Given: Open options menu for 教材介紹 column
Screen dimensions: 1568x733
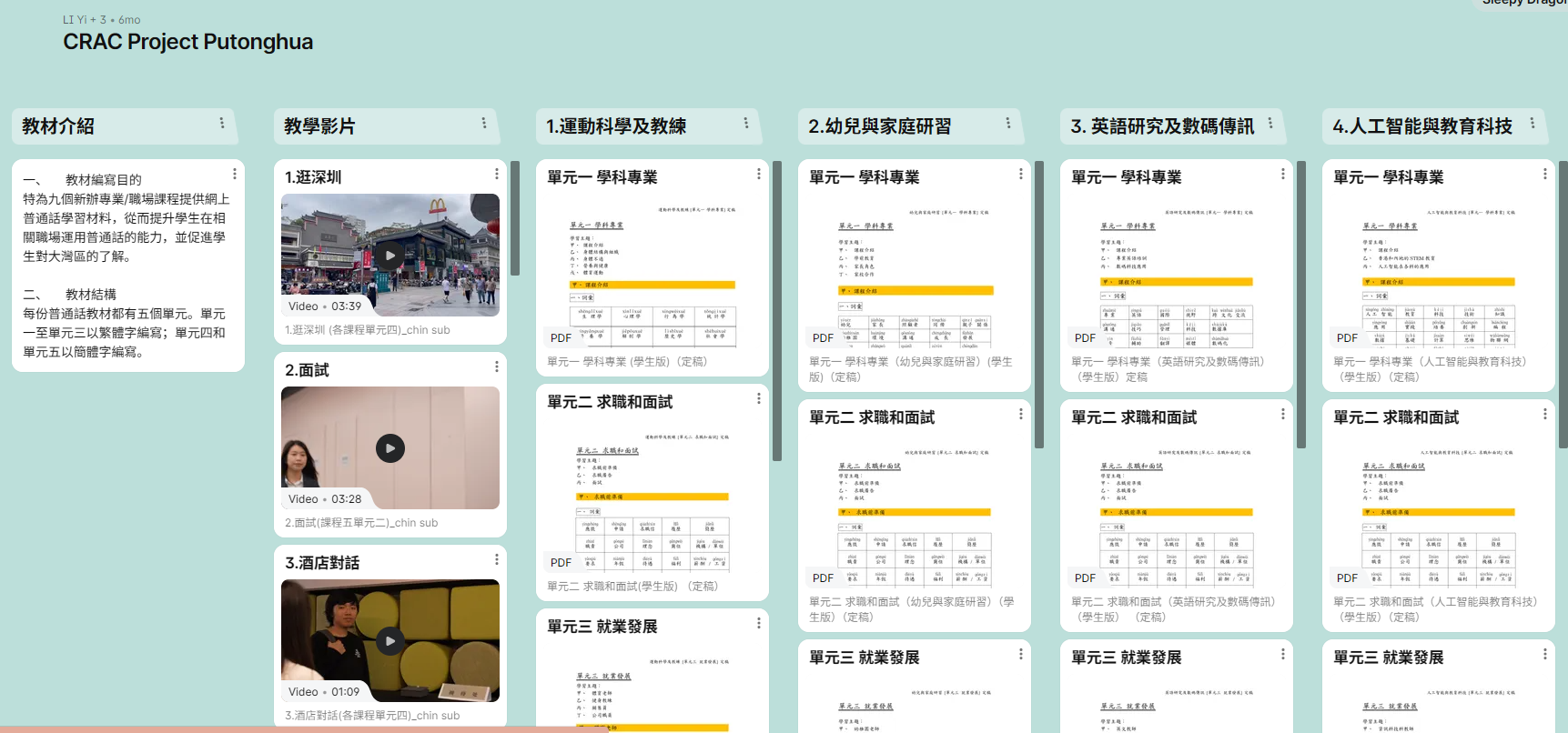Looking at the screenshot, I should coord(222,123).
